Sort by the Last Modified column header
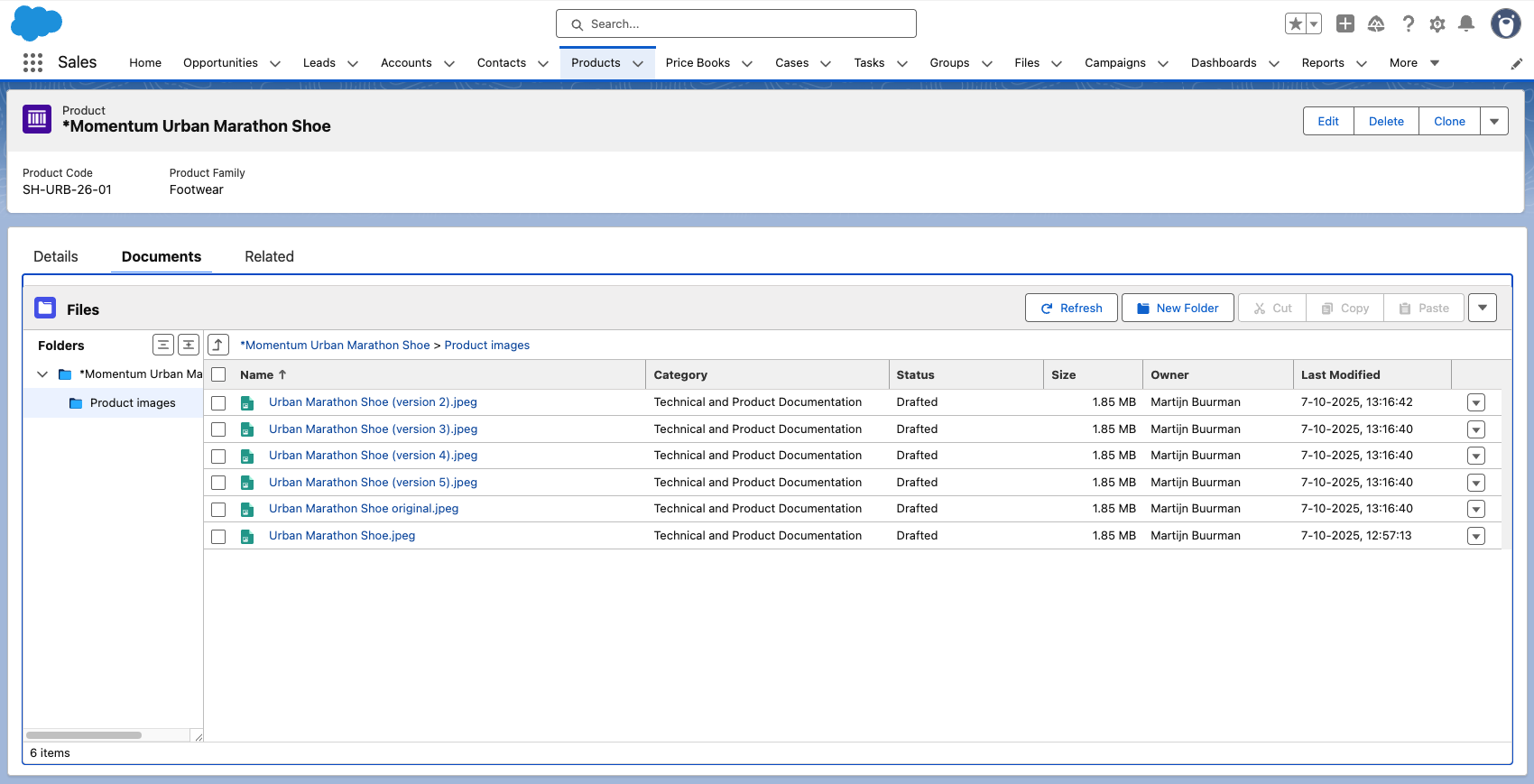This screenshot has height=784, width=1534. click(1341, 374)
